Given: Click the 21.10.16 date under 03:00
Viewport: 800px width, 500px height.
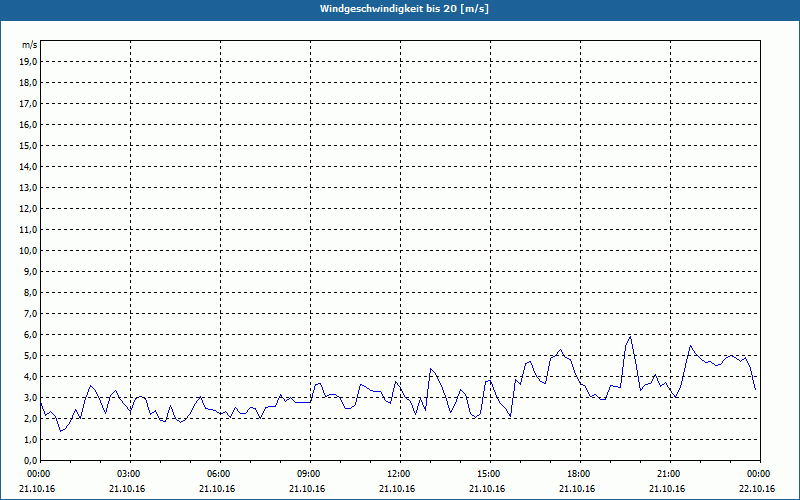Looking at the screenshot, I should point(127,489).
